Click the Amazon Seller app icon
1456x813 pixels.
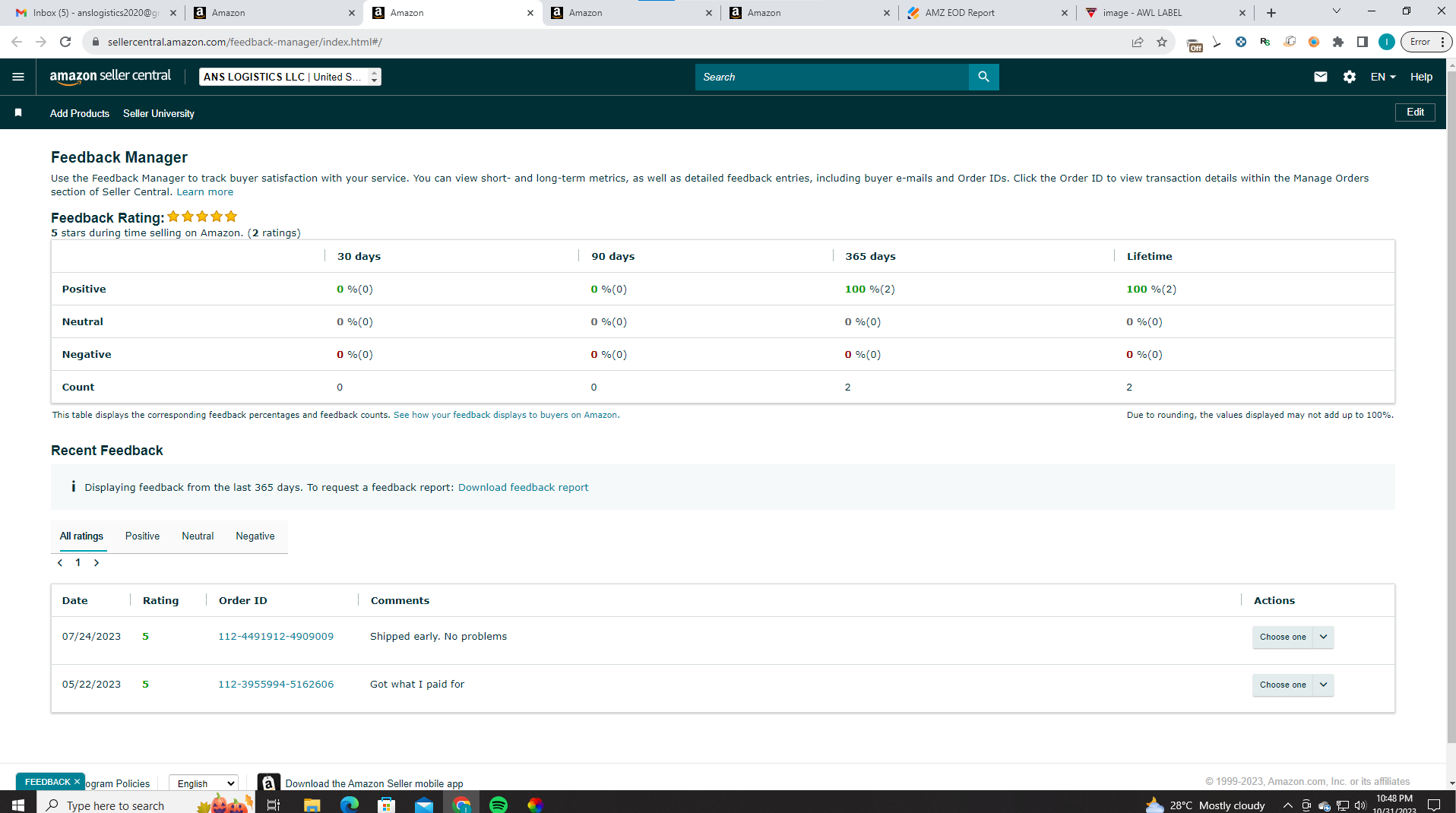(268, 783)
